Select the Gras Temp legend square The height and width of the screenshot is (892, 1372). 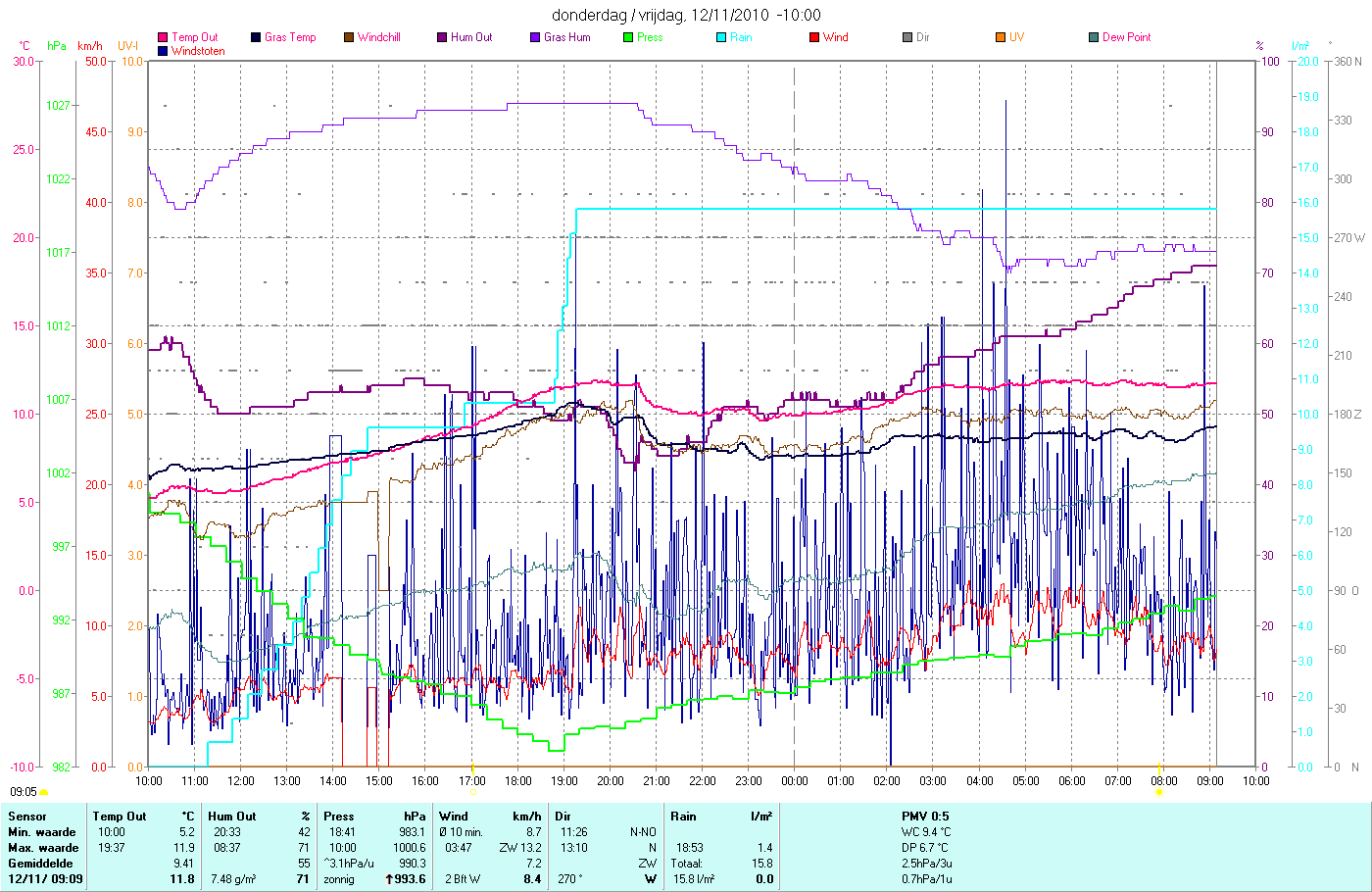pyautogui.click(x=256, y=37)
